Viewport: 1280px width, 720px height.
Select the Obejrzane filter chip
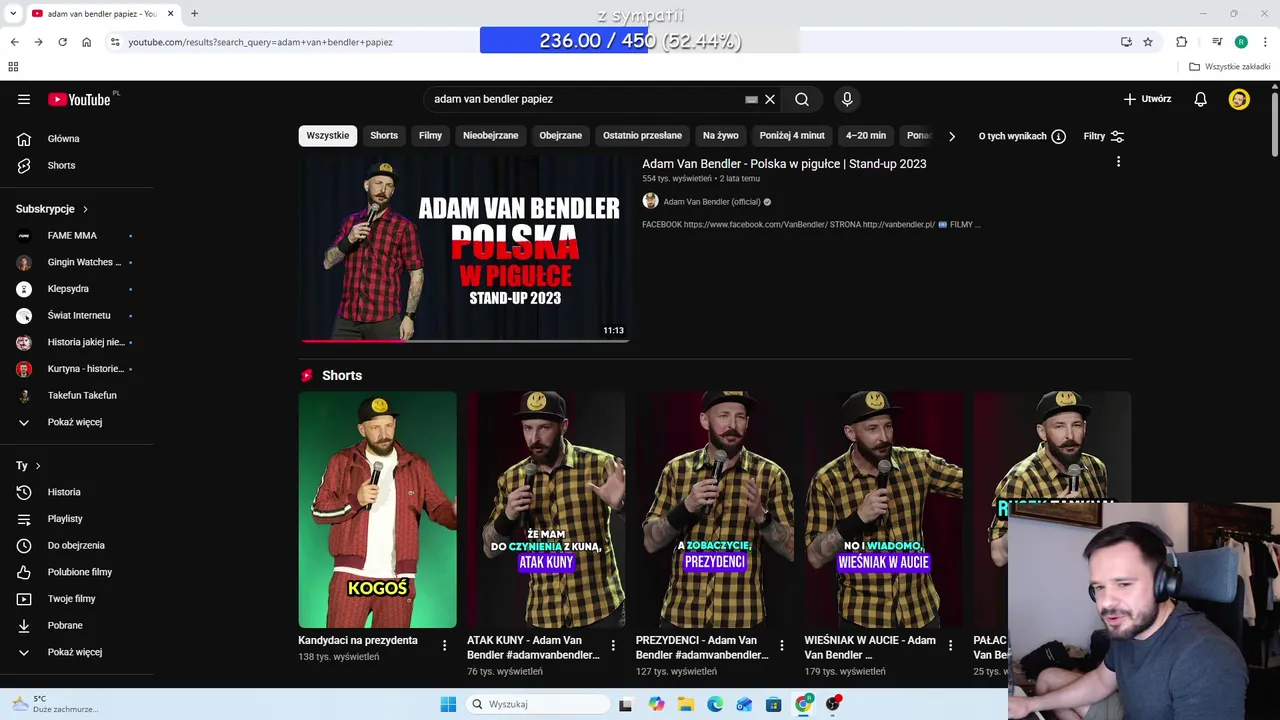pos(560,136)
